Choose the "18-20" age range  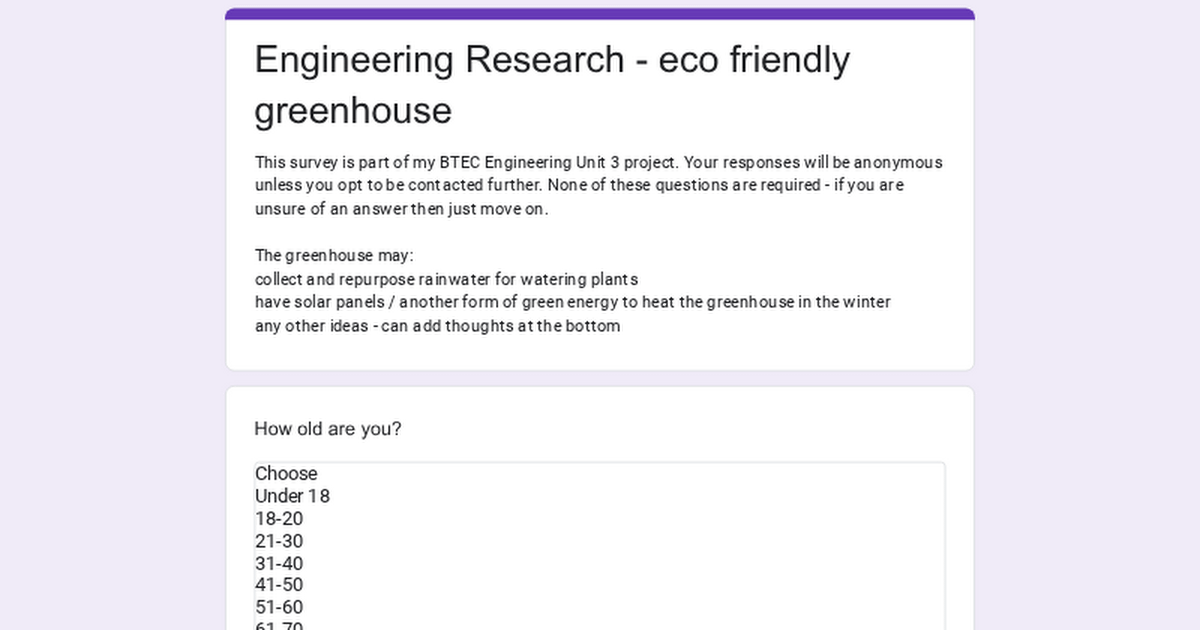(279, 519)
